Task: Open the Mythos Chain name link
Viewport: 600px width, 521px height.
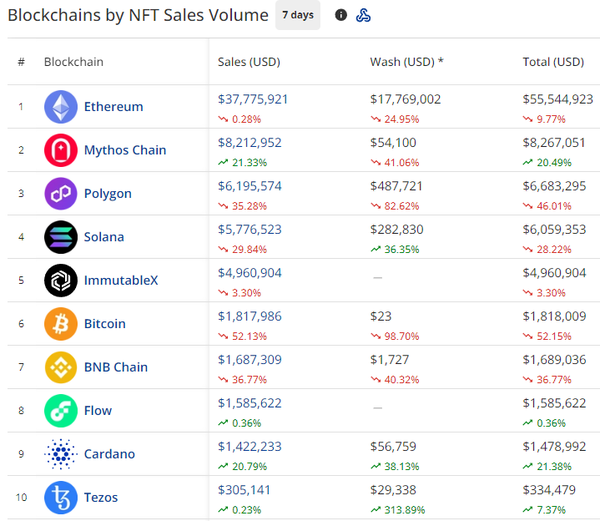Action: (125, 150)
